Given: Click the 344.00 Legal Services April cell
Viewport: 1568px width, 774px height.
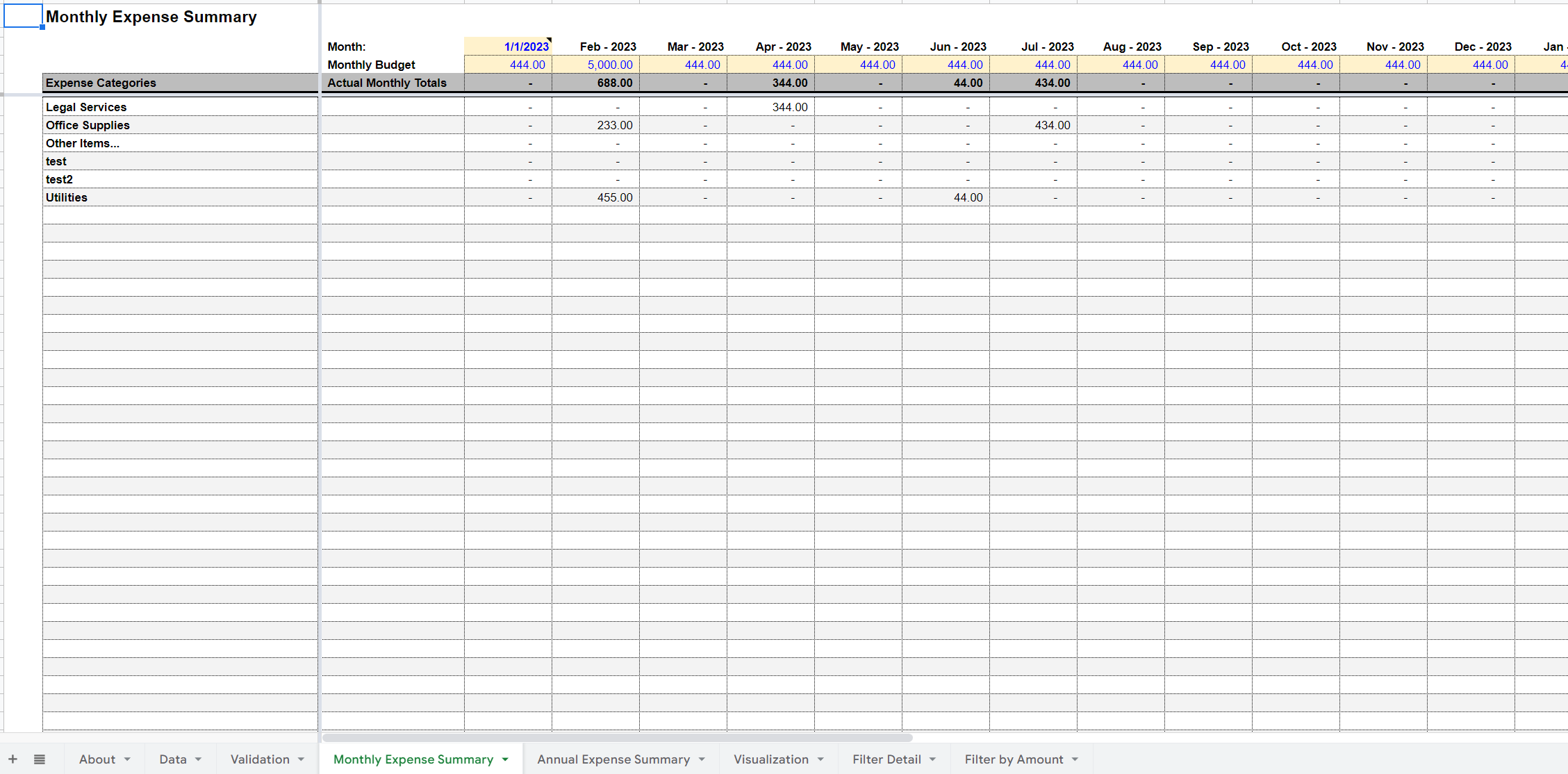Looking at the screenshot, I should pyautogui.click(x=770, y=107).
